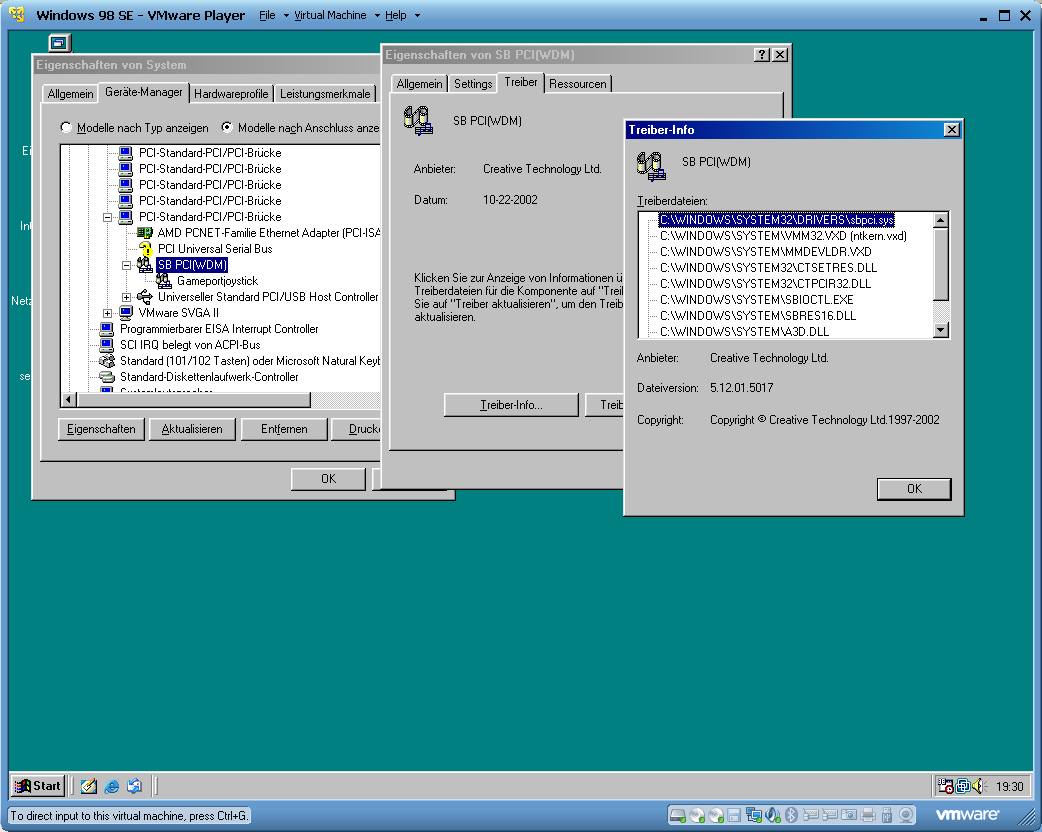The width and height of the screenshot is (1042, 832).
Task: Click the AMD PCNET Ethernet Adapter network card icon
Action: (144, 233)
